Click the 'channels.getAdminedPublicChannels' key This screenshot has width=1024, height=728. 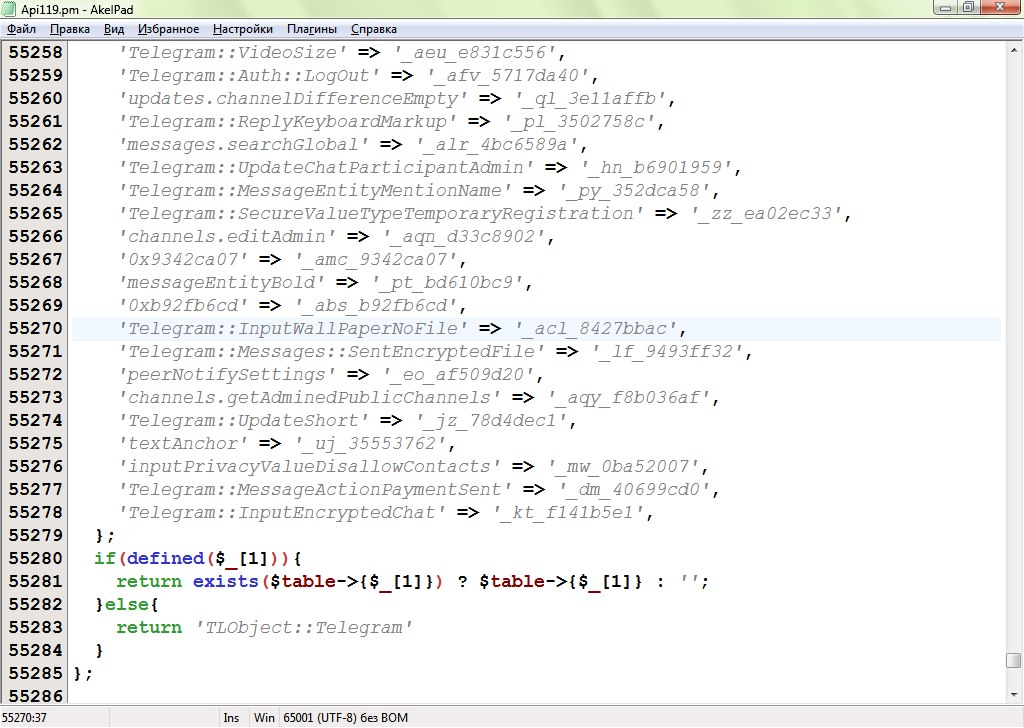point(309,397)
